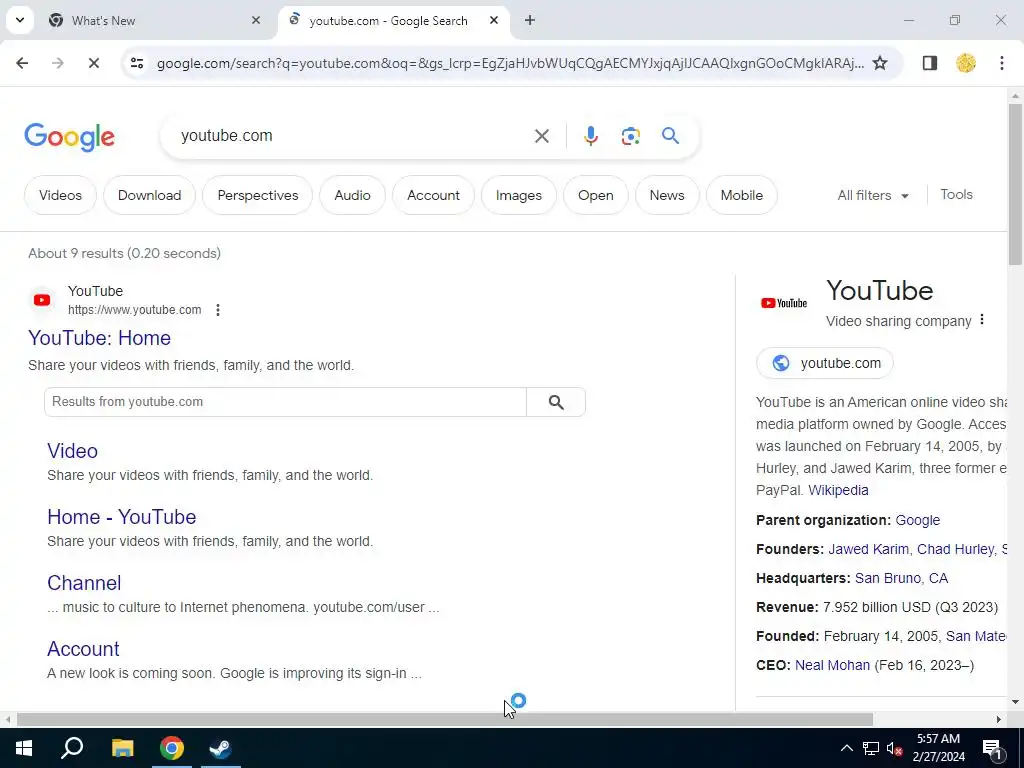Click the Google logo
The width and height of the screenshot is (1024, 768).
[x=69, y=137]
